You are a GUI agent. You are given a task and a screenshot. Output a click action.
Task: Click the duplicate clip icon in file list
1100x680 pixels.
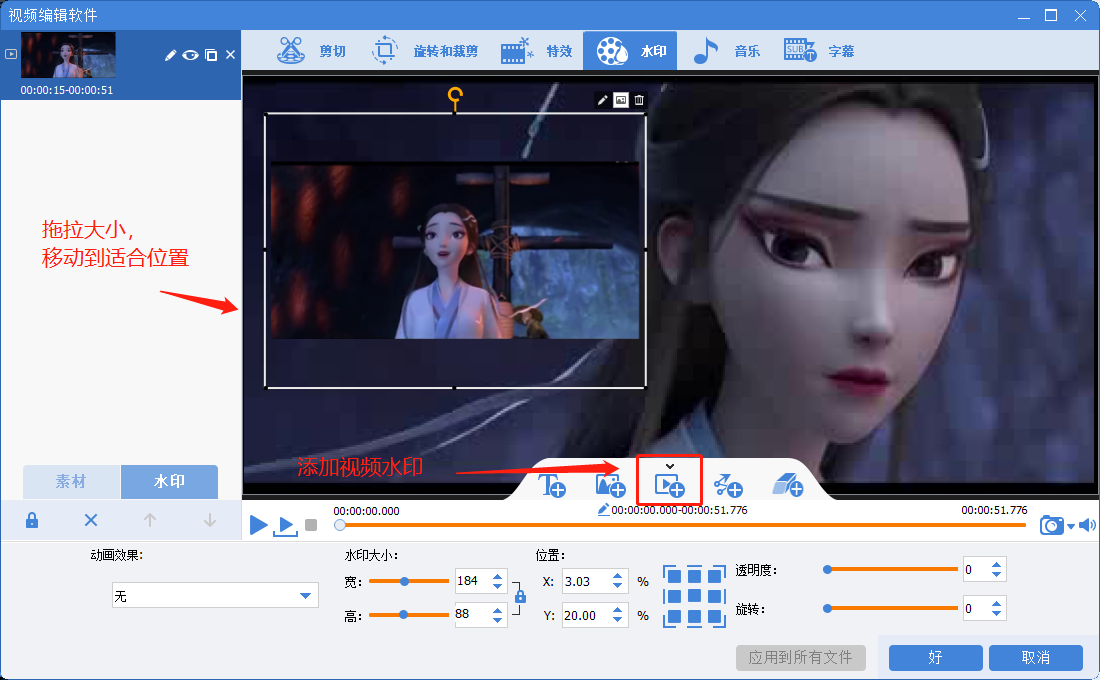(210, 55)
